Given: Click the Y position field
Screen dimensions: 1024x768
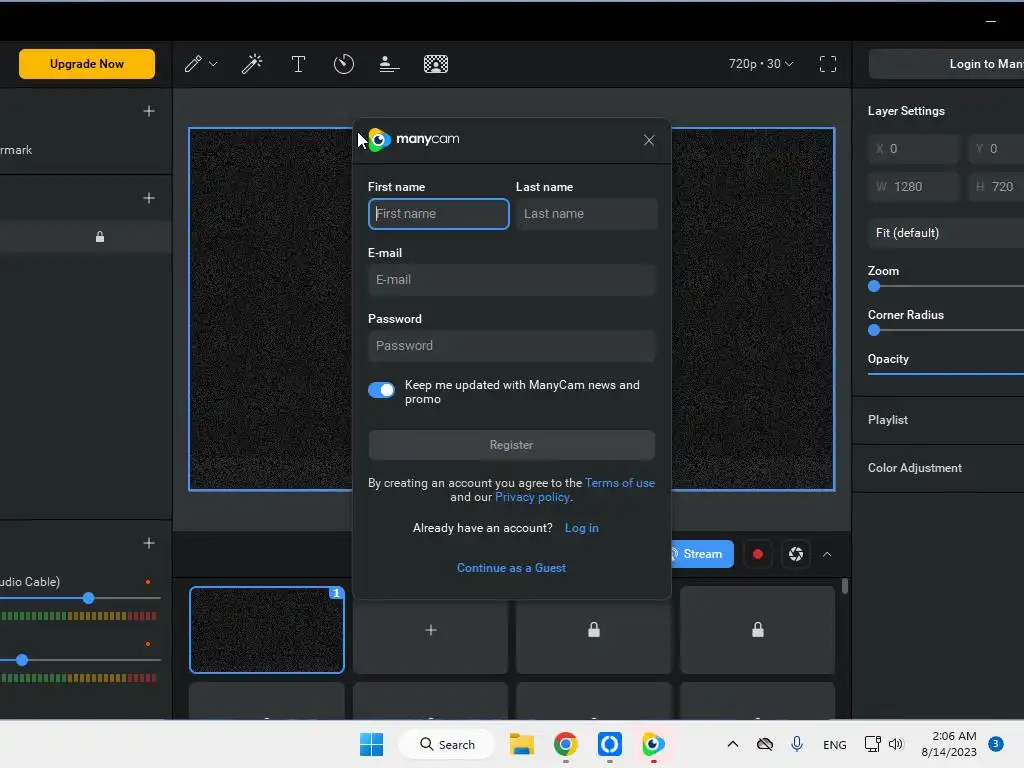Looking at the screenshot, I should 996,149.
